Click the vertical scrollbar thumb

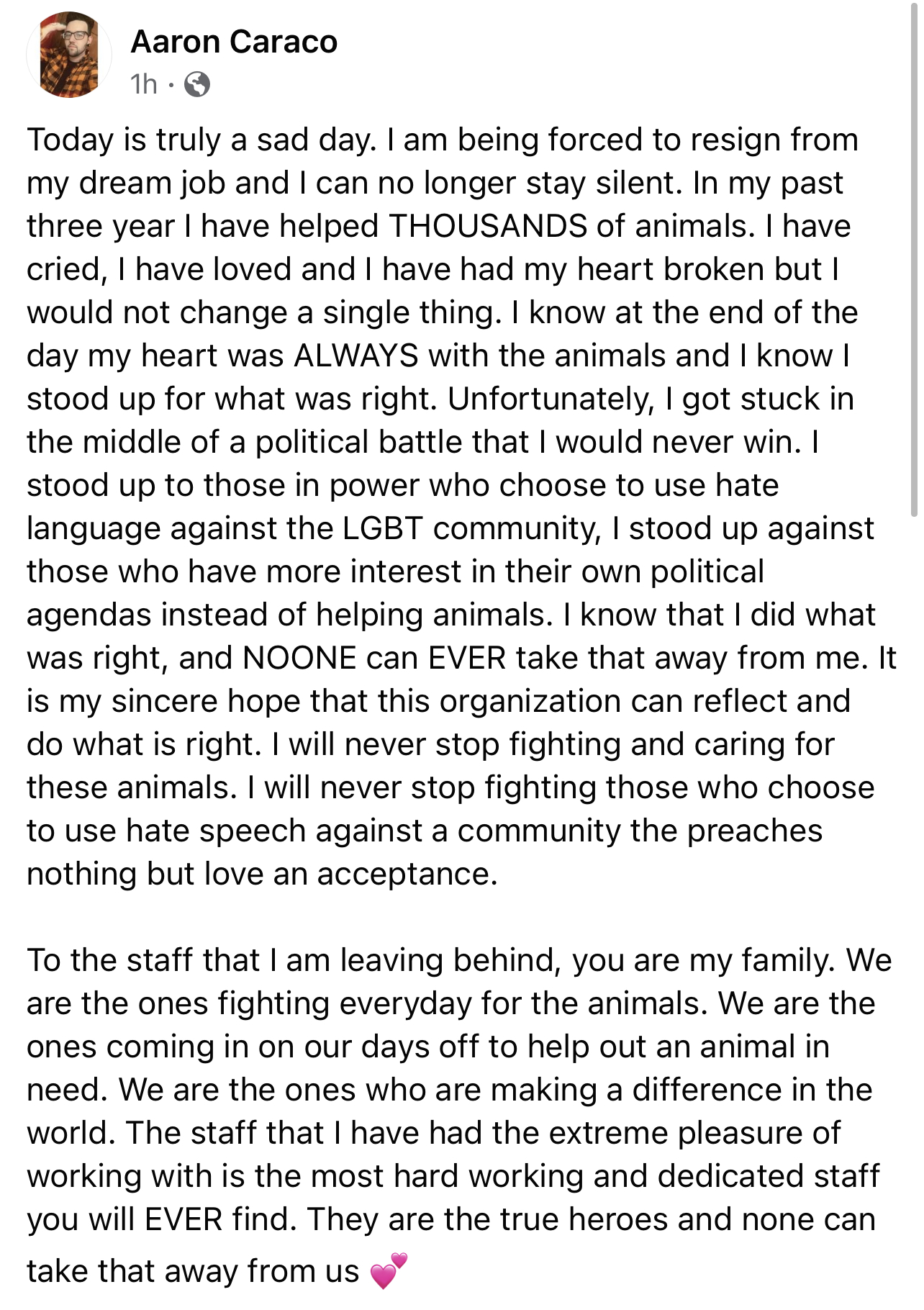914,259
